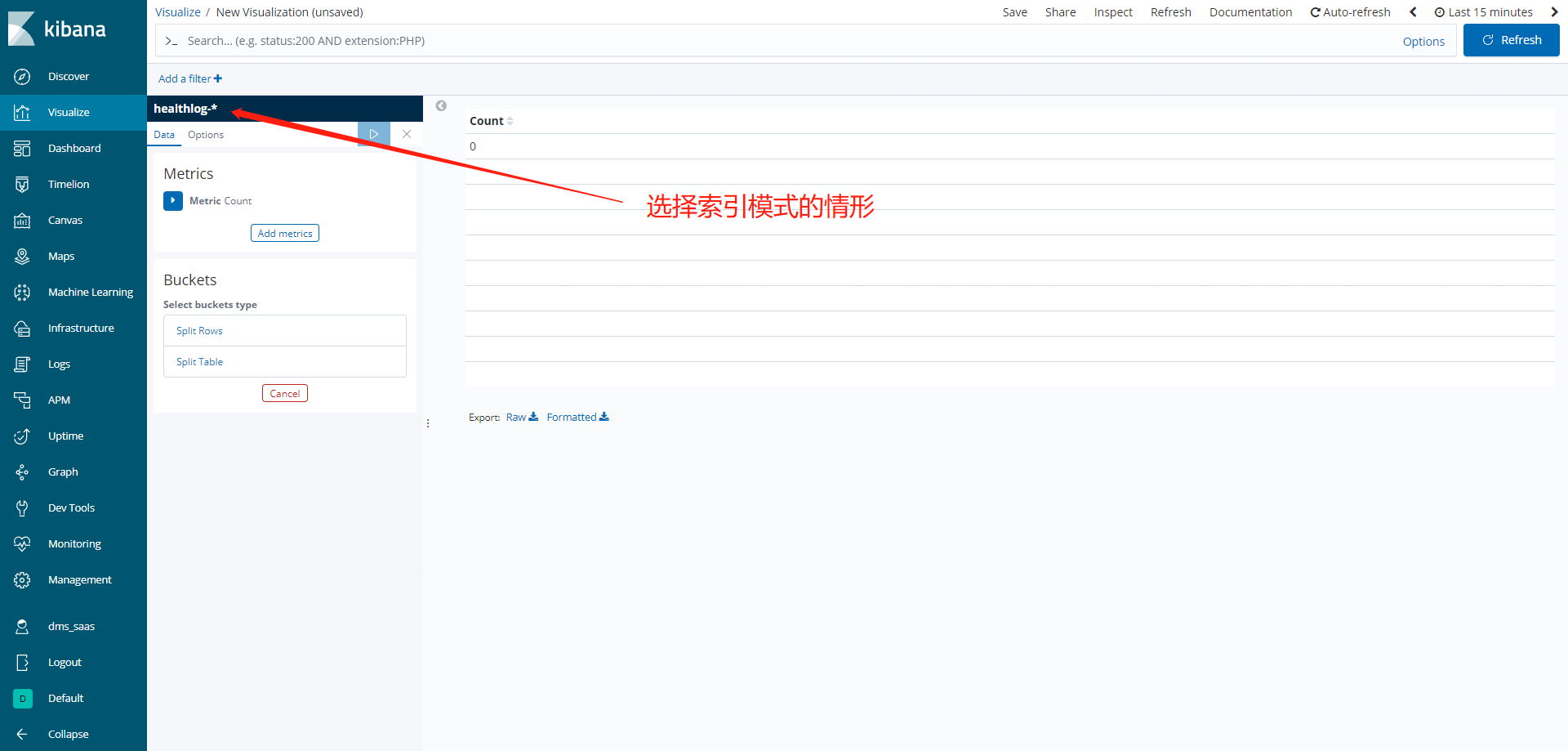Expand the Metric Count toggle
Screen dimensions: 1568x751
pyautogui.click(x=173, y=201)
